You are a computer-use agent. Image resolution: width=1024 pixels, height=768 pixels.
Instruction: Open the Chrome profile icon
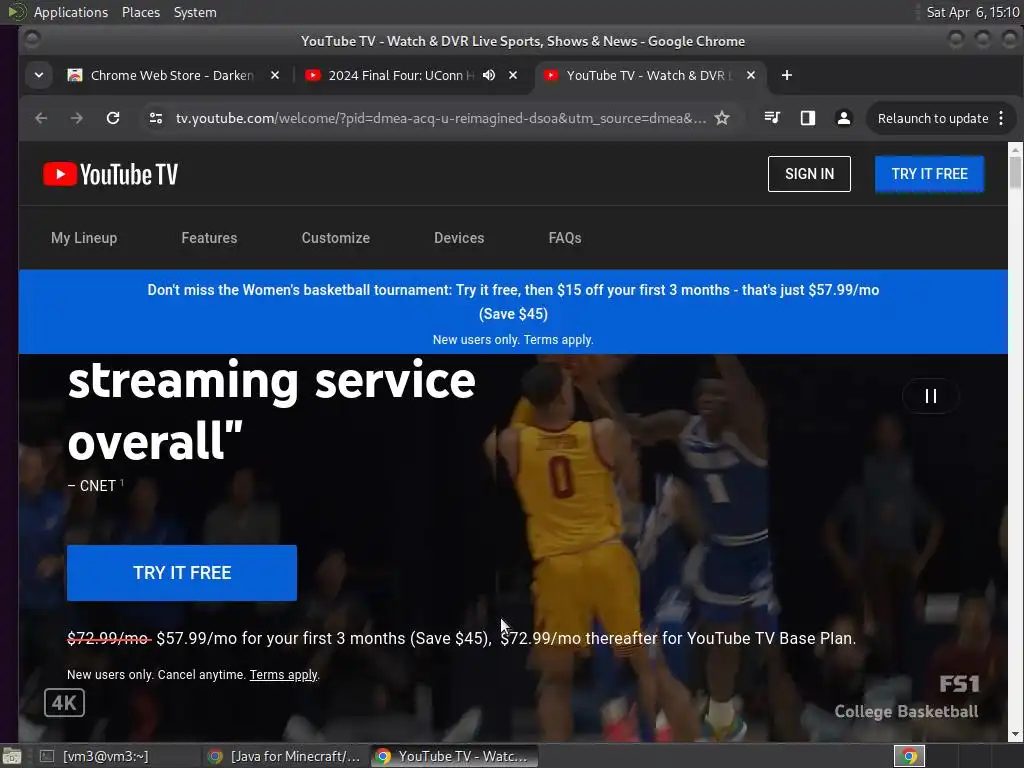pyautogui.click(x=844, y=118)
